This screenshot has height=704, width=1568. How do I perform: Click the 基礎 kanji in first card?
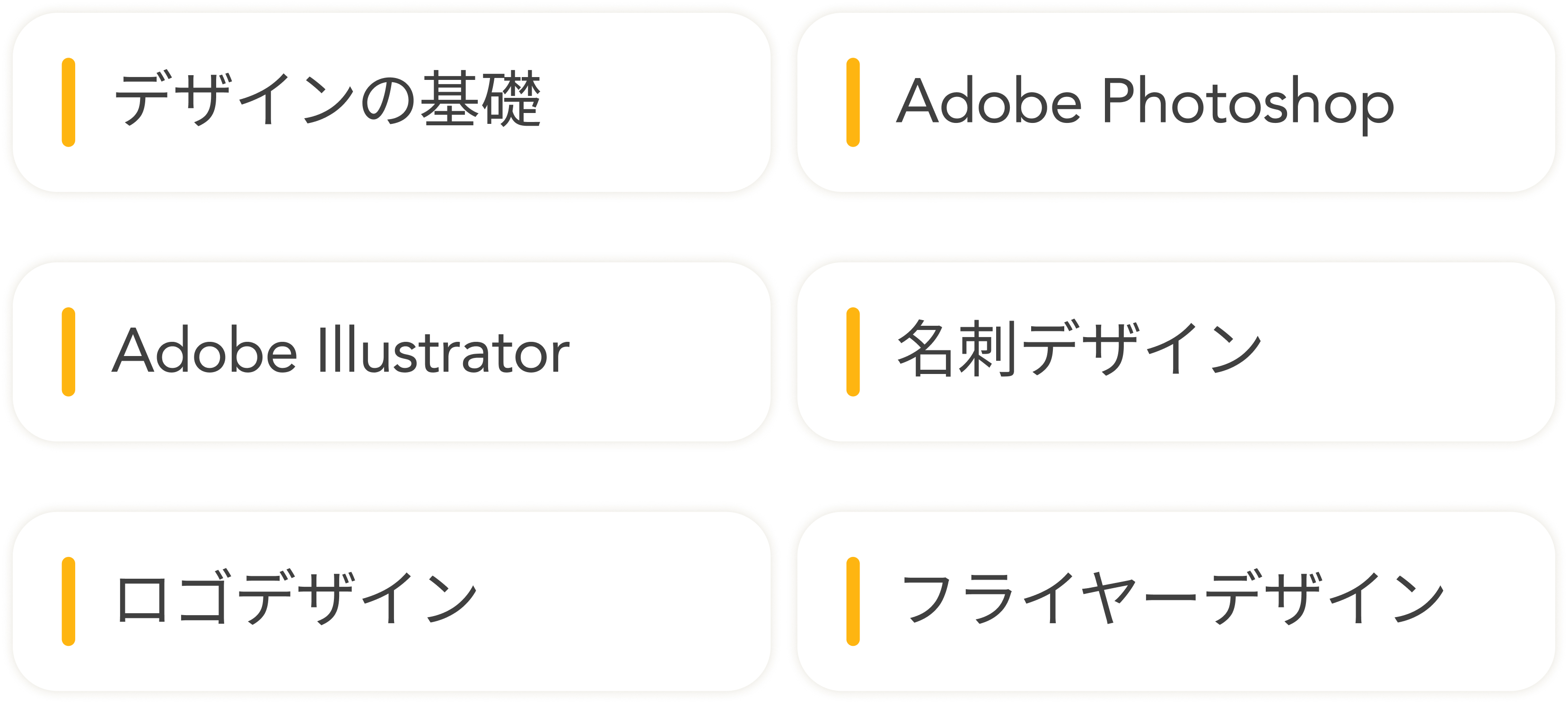[481, 99]
